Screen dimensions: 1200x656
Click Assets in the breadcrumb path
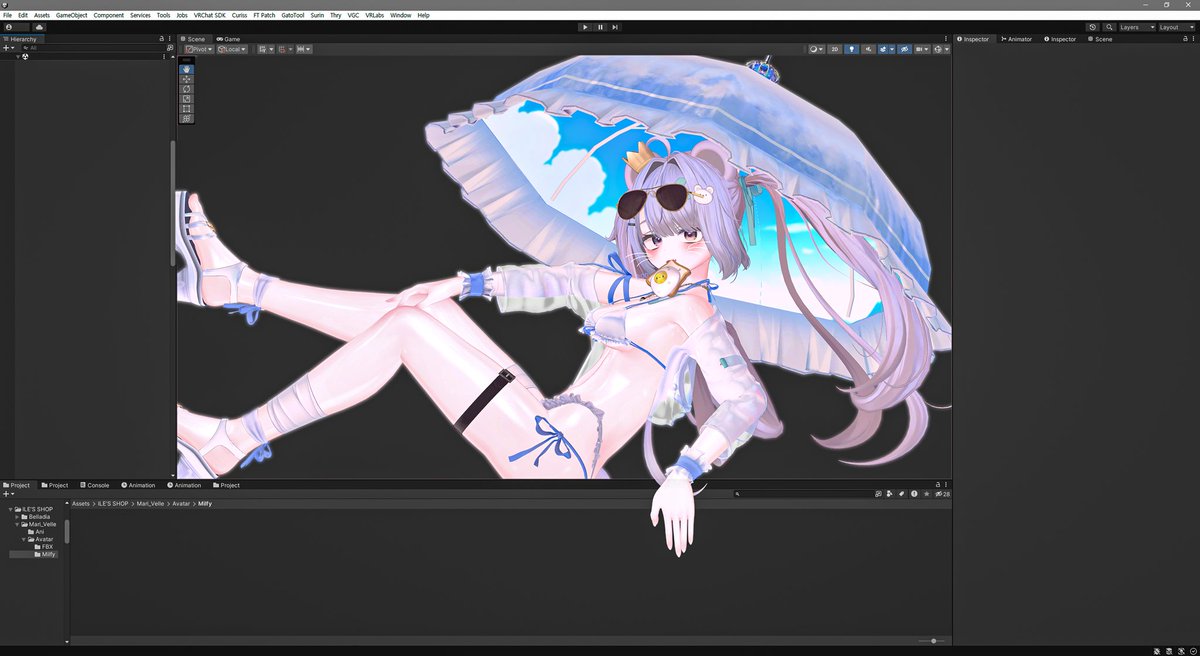[81, 503]
